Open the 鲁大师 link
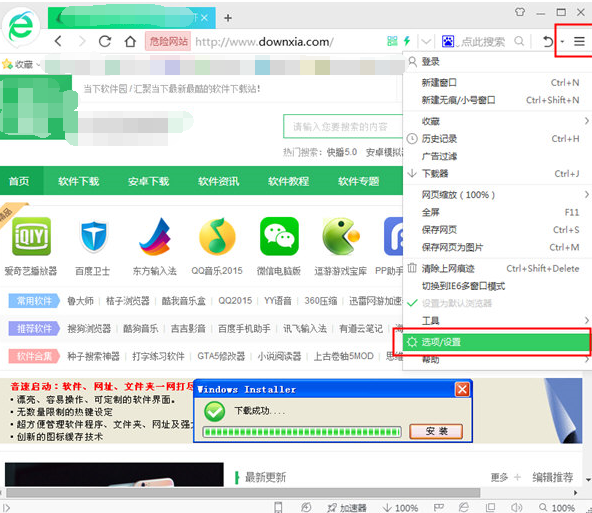This screenshot has width=592, height=513. click(80, 301)
